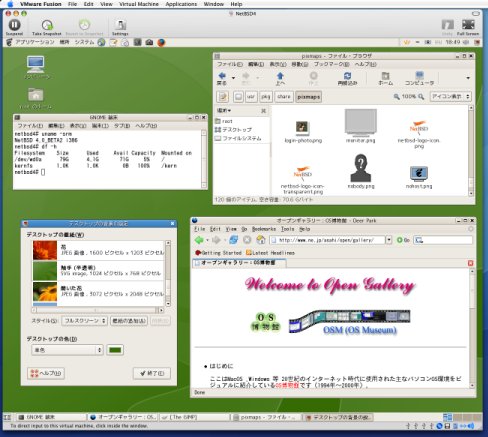Click Firefox Reload icon
The width and height of the screenshot is (488, 437).
point(234,240)
